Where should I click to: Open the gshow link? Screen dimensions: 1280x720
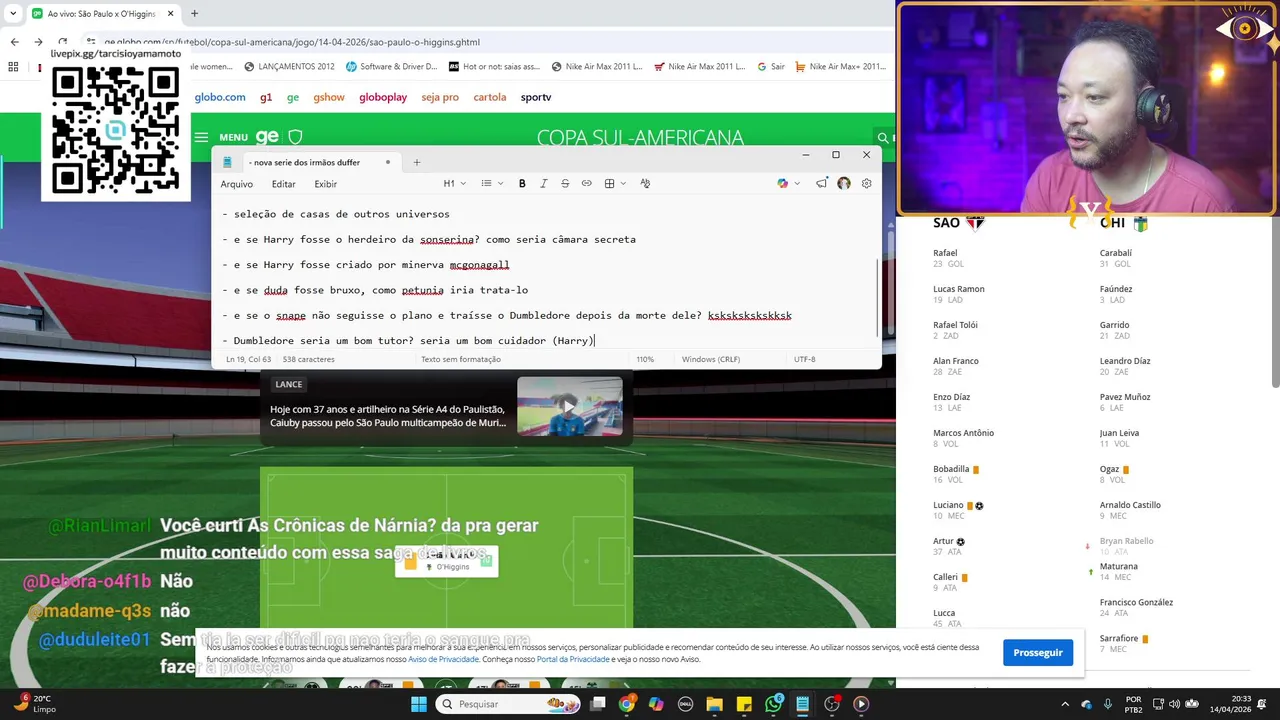pyautogui.click(x=329, y=97)
